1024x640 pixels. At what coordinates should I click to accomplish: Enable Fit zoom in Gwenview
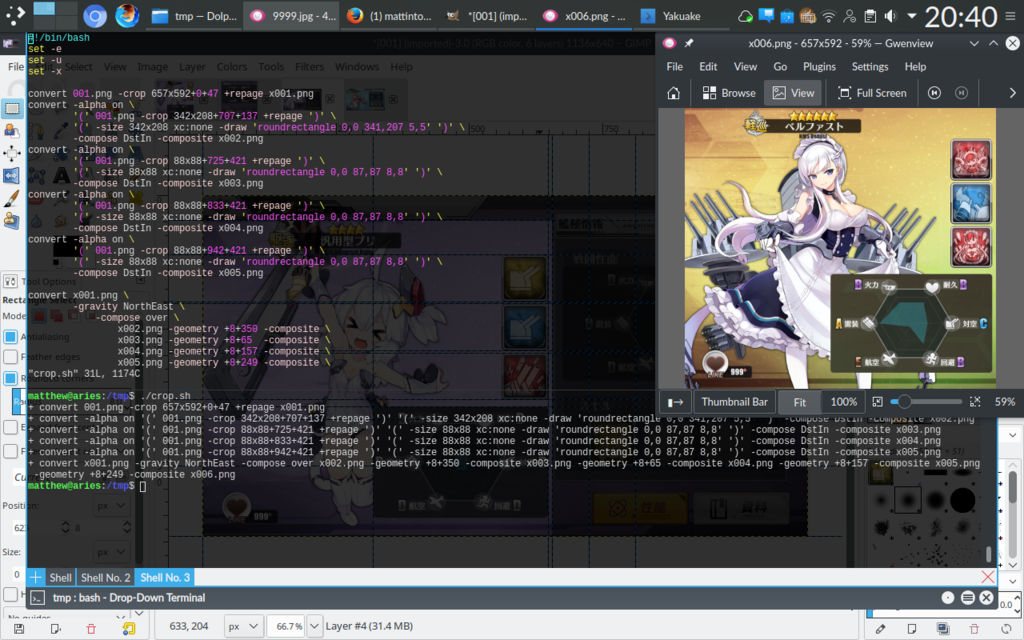799,402
